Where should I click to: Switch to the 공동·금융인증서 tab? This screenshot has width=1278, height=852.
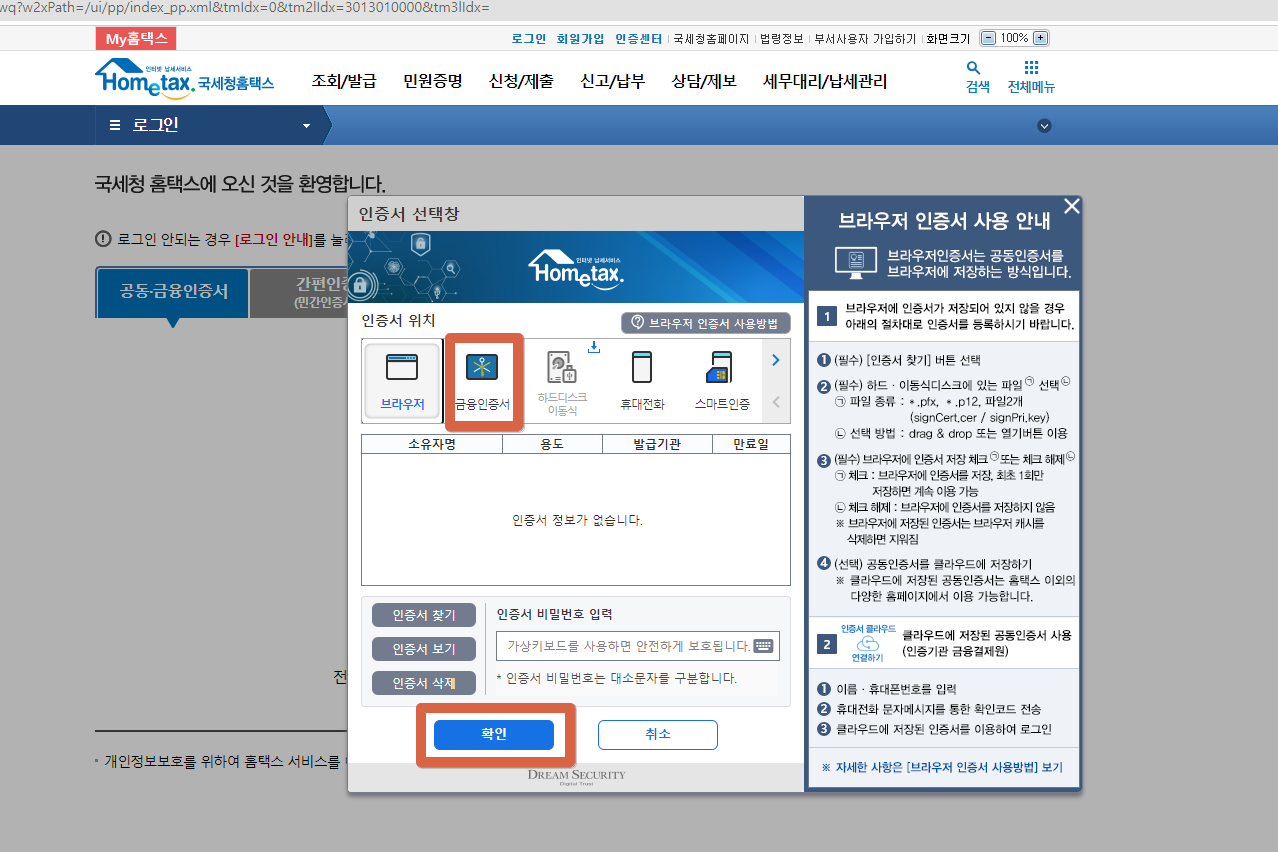pyautogui.click(x=173, y=292)
